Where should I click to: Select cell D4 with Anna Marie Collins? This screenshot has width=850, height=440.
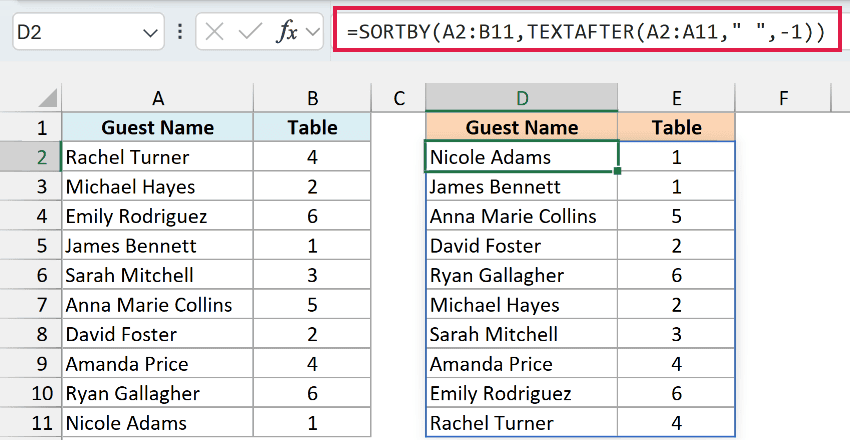522,216
